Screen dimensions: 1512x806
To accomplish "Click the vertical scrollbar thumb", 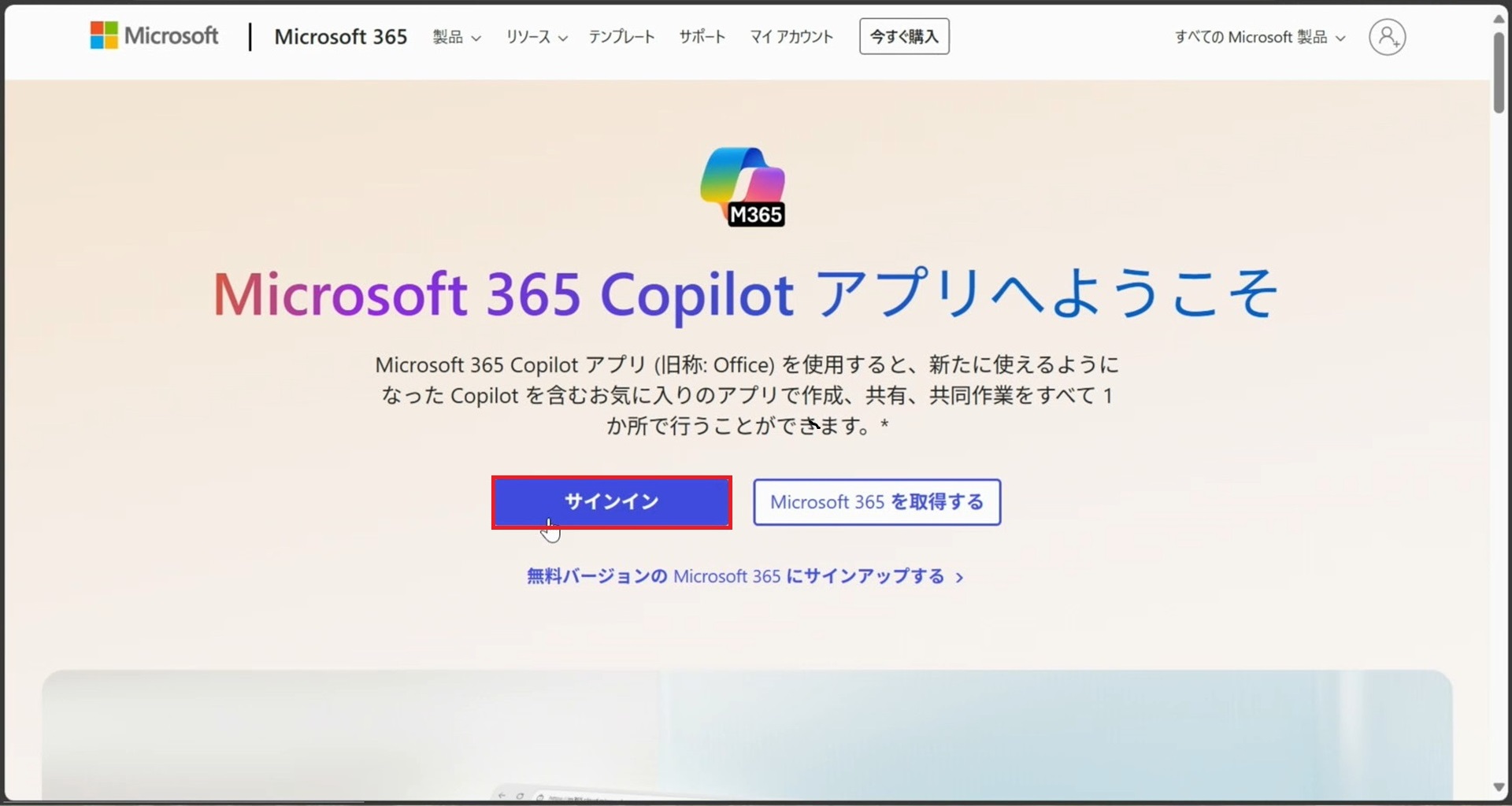I will tap(1499, 72).
